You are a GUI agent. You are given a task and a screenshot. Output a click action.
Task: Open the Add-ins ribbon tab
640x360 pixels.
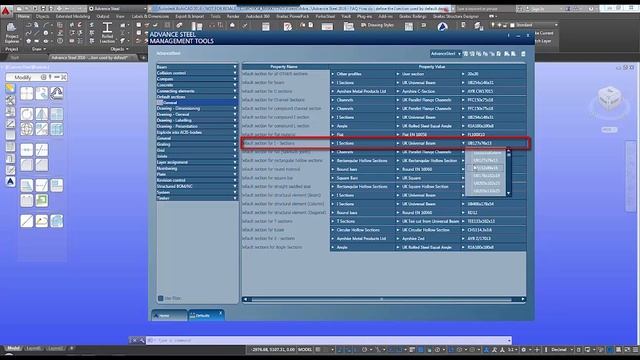coord(385,16)
